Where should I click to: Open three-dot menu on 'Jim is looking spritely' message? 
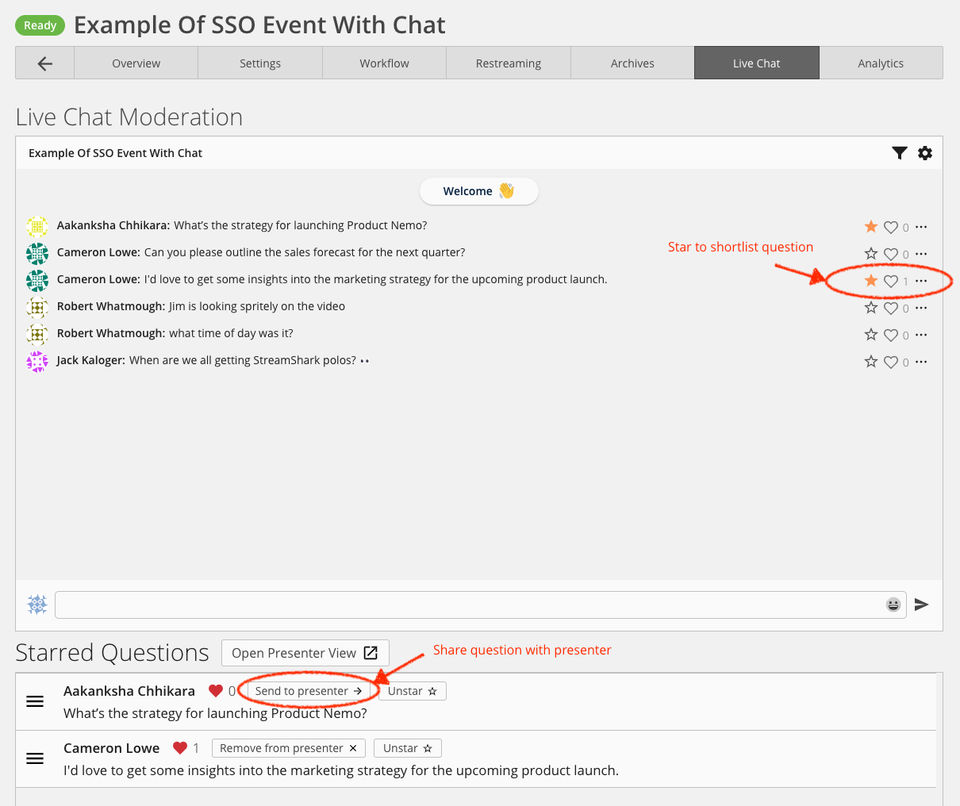(x=921, y=308)
